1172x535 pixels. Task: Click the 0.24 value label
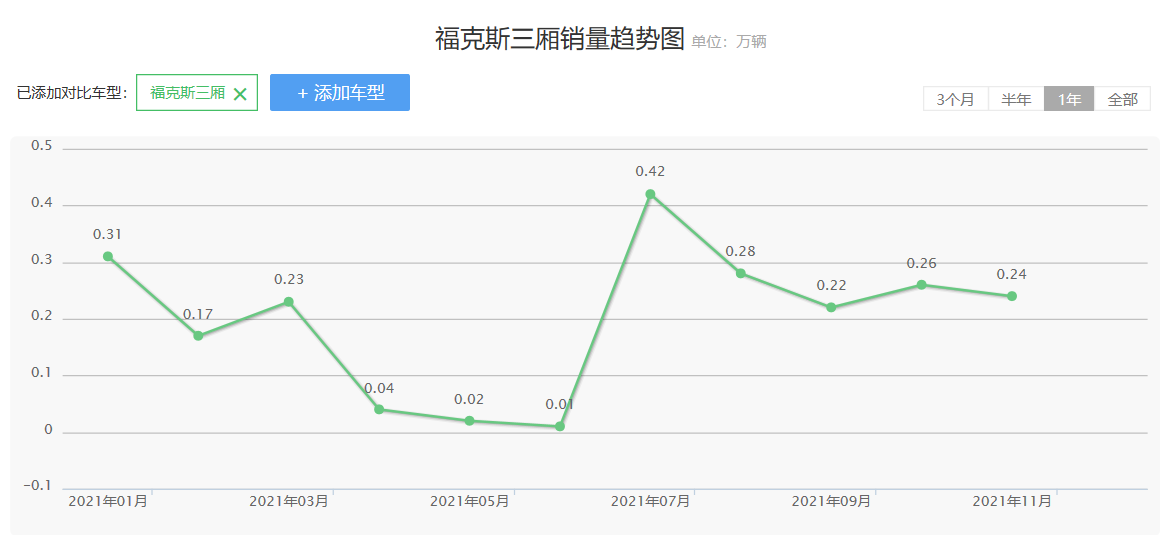coord(1012,274)
